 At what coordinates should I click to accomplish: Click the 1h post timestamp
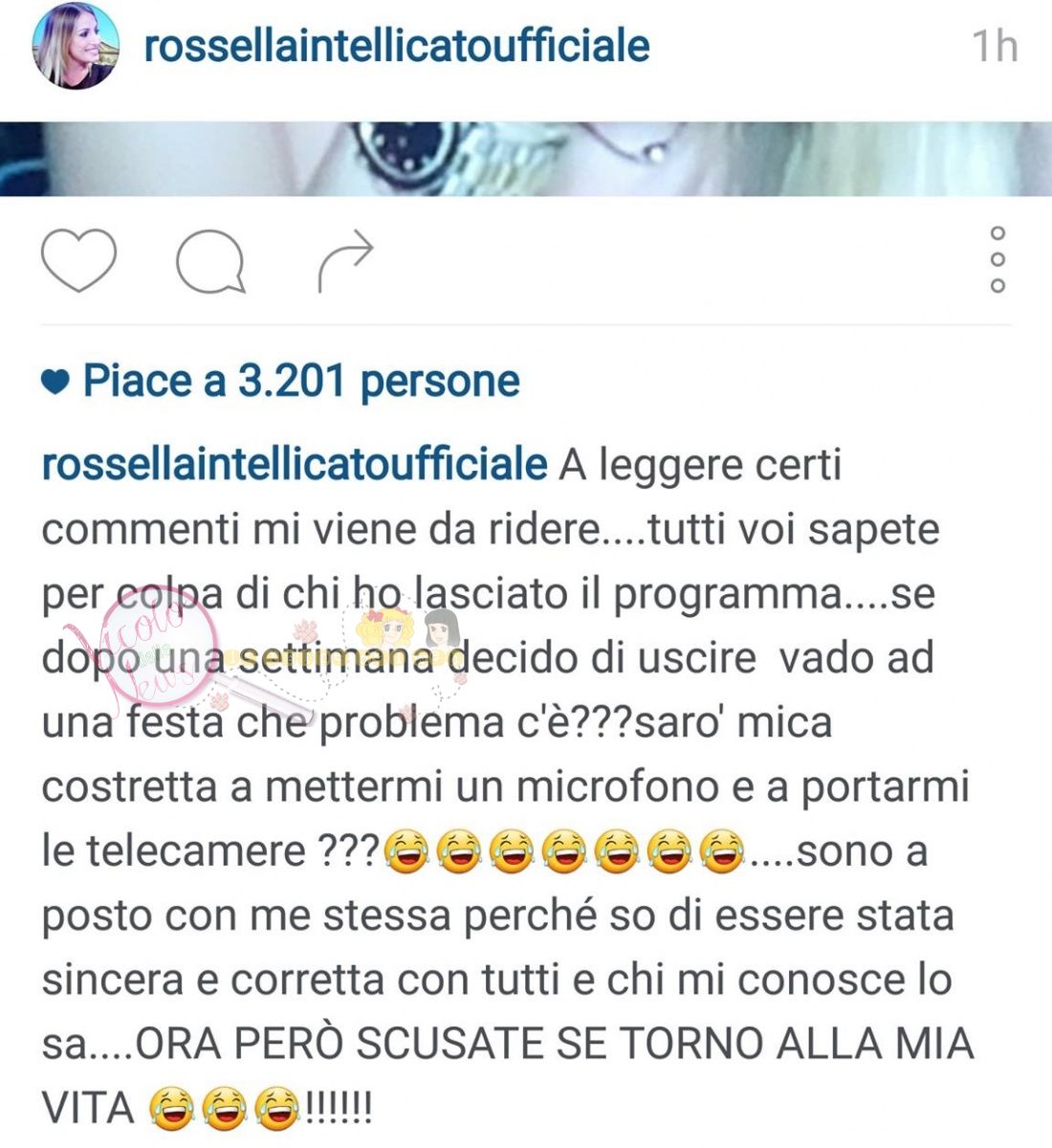point(995,46)
